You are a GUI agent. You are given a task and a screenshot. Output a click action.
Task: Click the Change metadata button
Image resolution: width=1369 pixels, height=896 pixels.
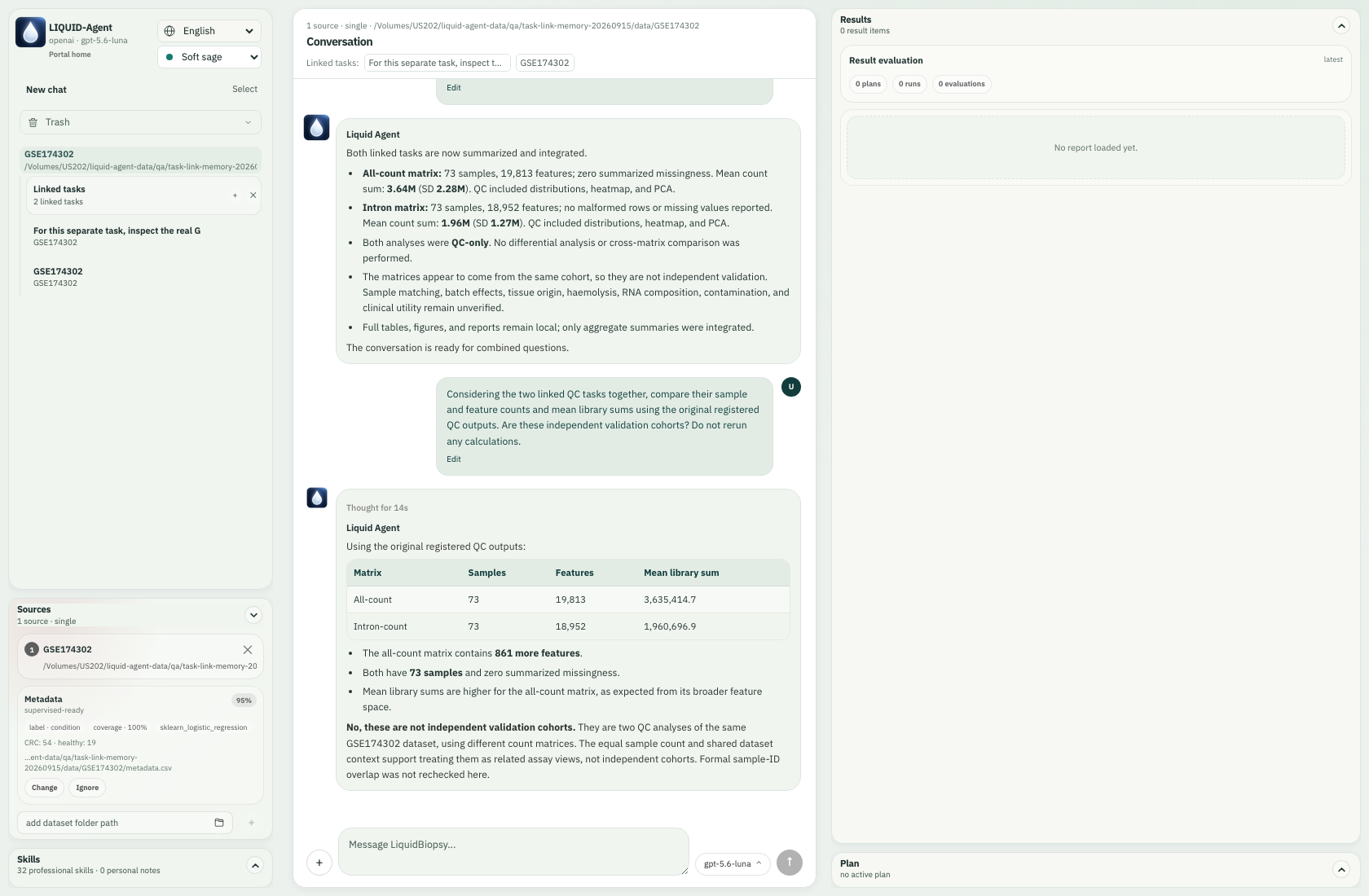(x=45, y=788)
